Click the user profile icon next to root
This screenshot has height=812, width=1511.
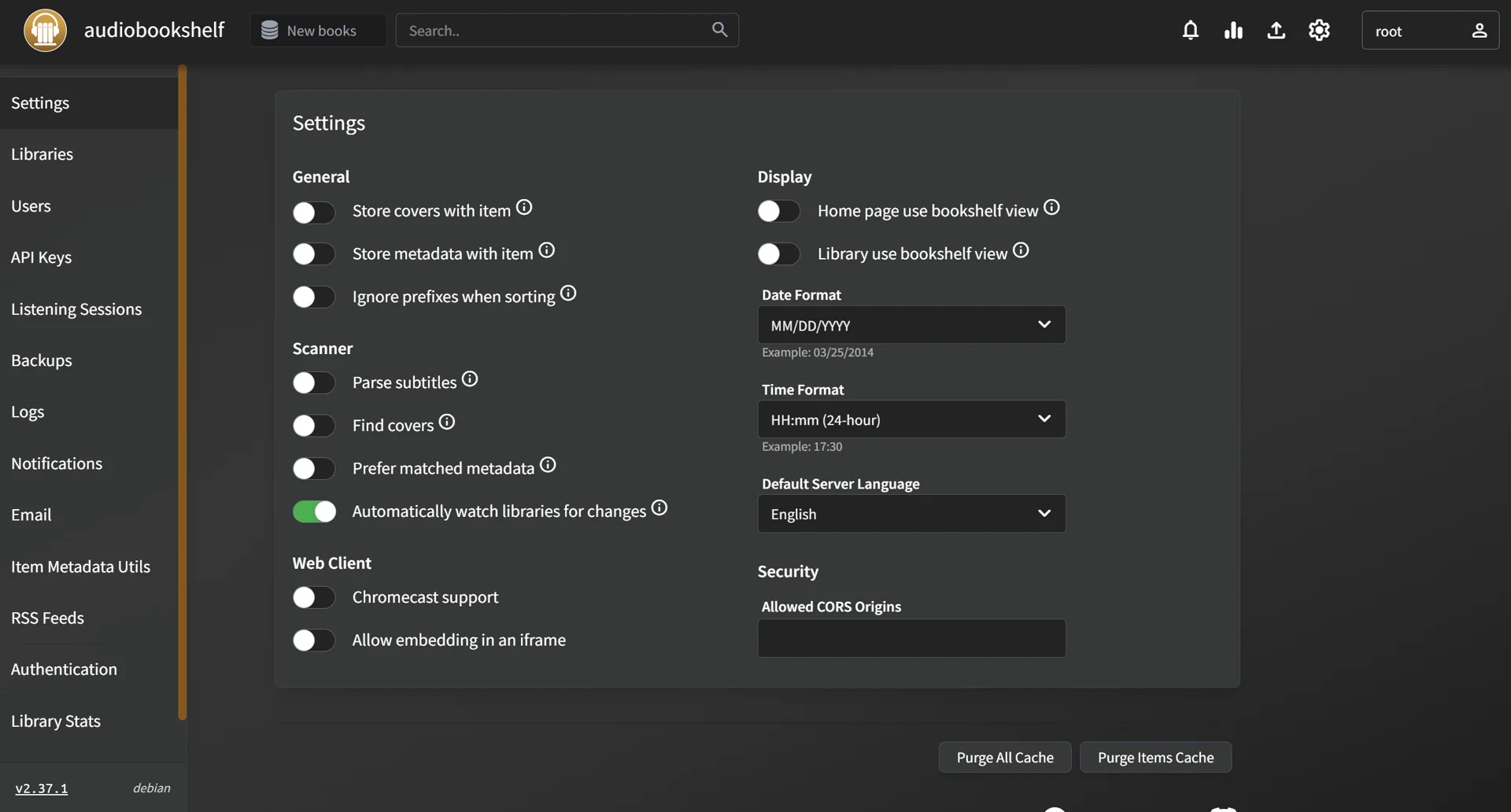pyautogui.click(x=1479, y=30)
